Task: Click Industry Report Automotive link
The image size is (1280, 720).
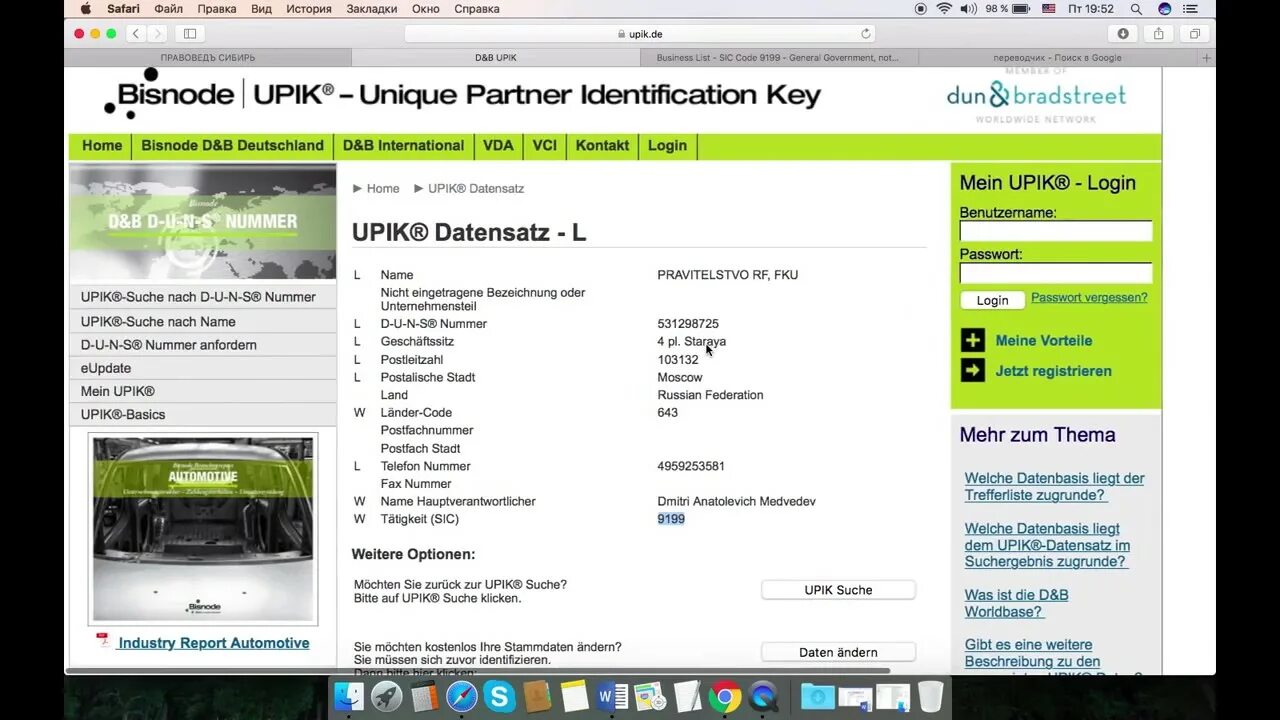Action: click(x=214, y=643)
